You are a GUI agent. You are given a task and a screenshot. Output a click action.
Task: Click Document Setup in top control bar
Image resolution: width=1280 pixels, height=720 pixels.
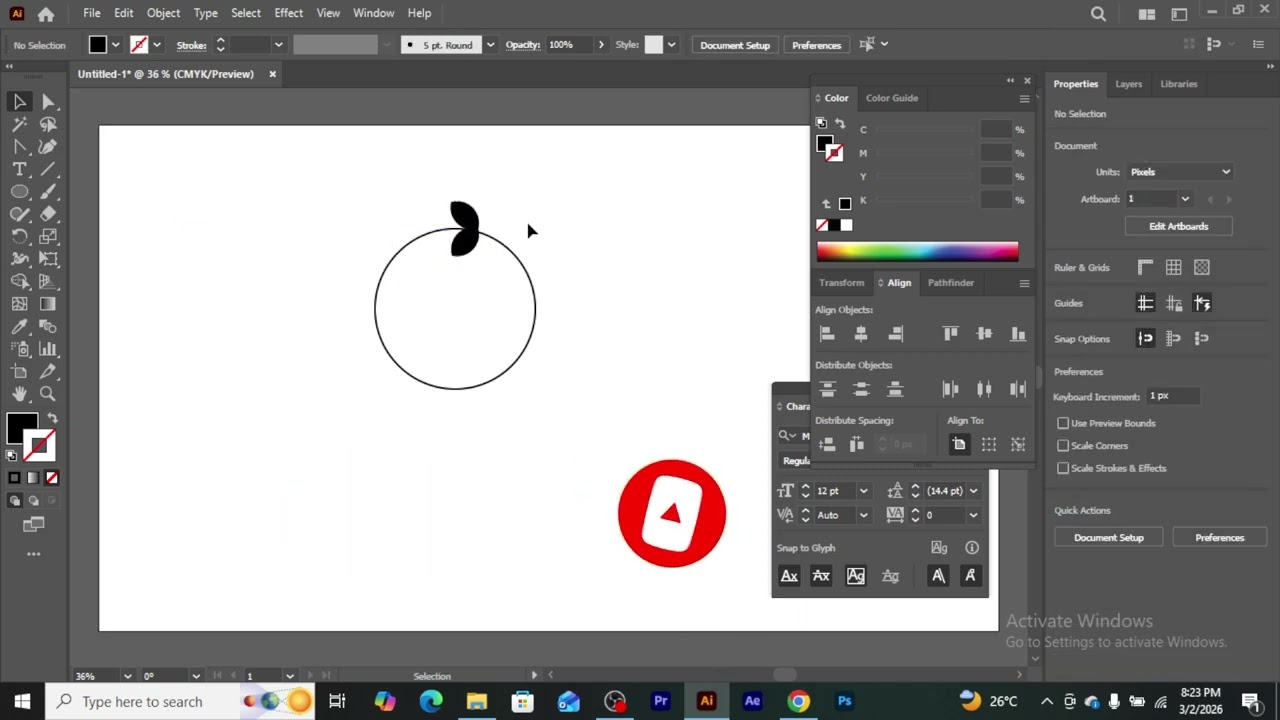735,45
